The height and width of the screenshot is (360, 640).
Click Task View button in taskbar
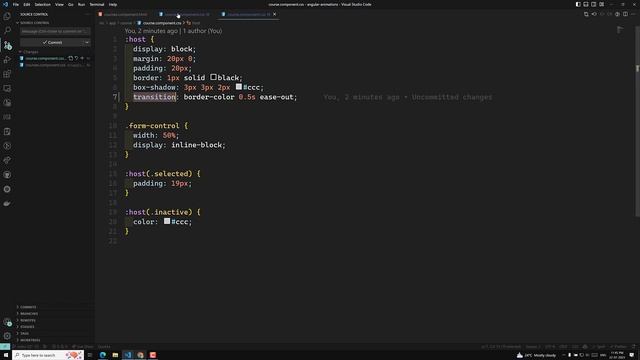point(90,355)
